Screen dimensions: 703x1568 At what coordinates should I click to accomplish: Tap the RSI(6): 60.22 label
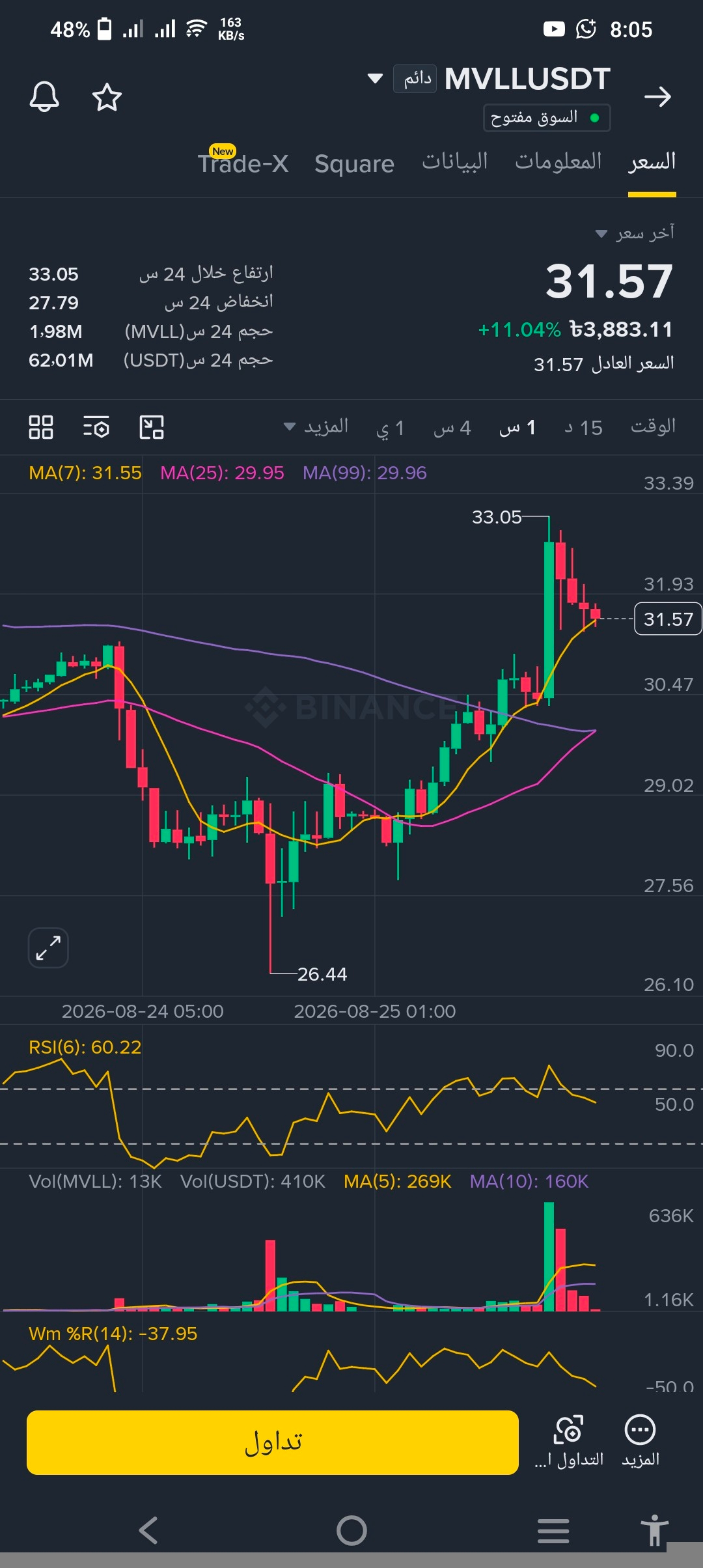[x=85, y=1047]
